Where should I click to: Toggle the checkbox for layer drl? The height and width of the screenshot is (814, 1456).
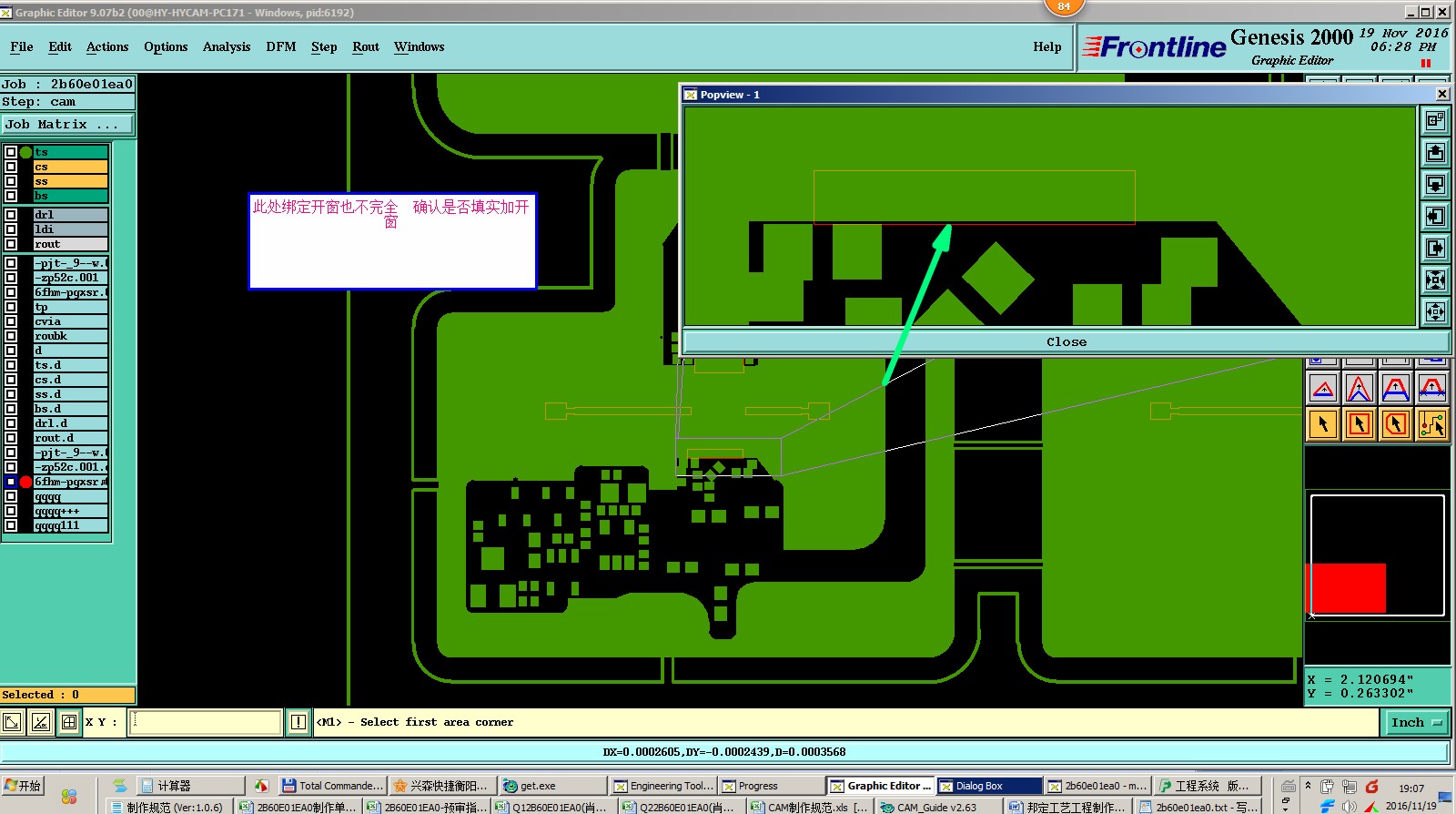(x=11, y=215)
